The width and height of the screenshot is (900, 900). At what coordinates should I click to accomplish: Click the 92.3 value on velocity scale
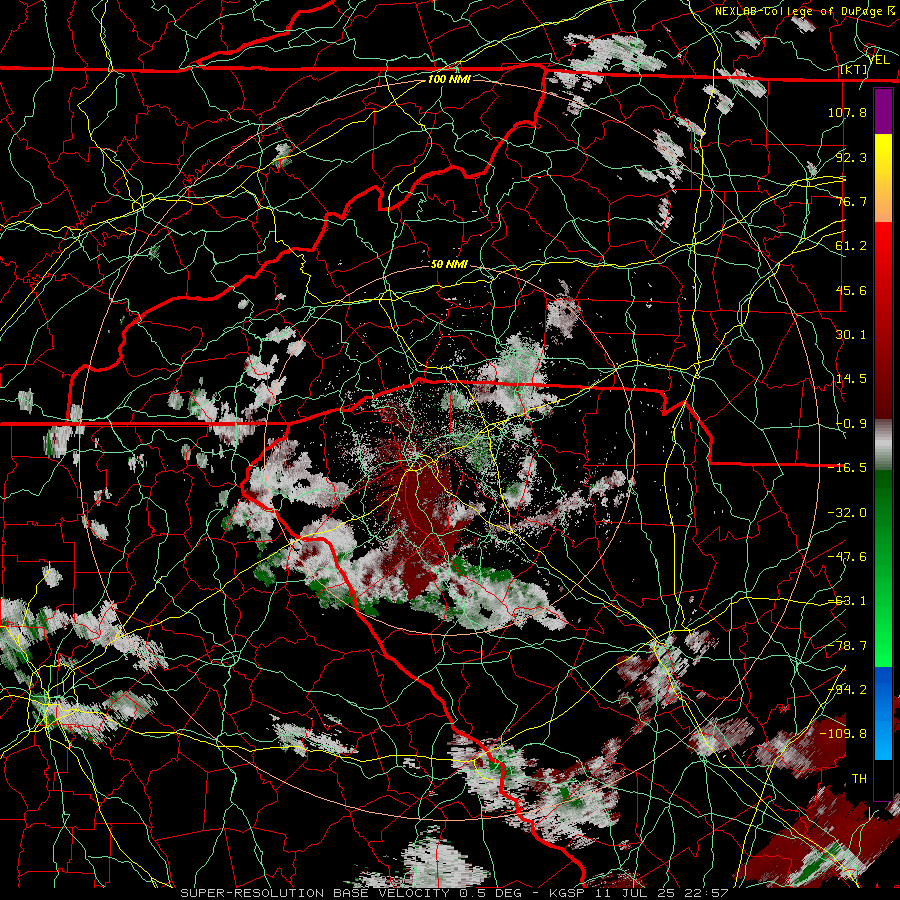[851, 157]
